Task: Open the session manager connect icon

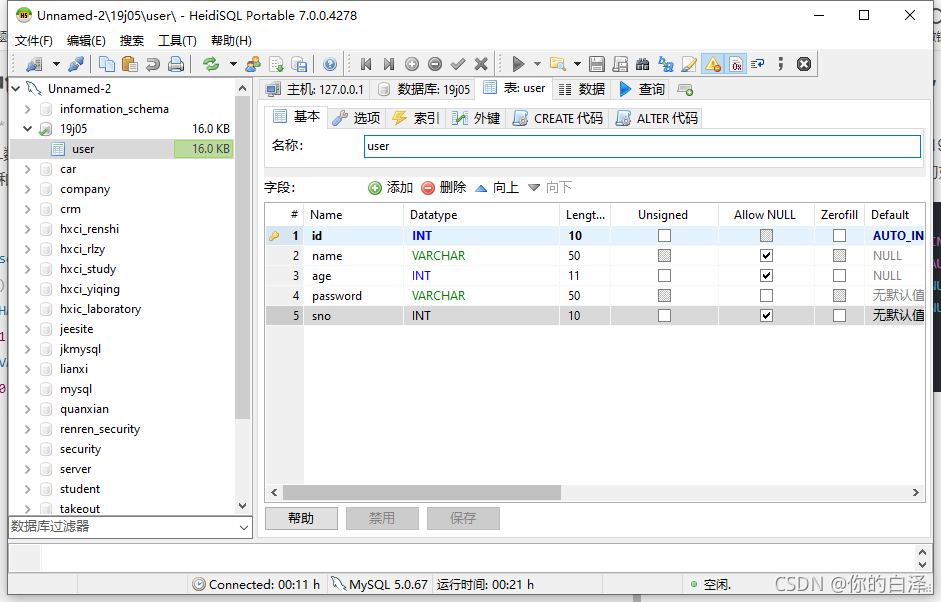Action: pos(35,64)
